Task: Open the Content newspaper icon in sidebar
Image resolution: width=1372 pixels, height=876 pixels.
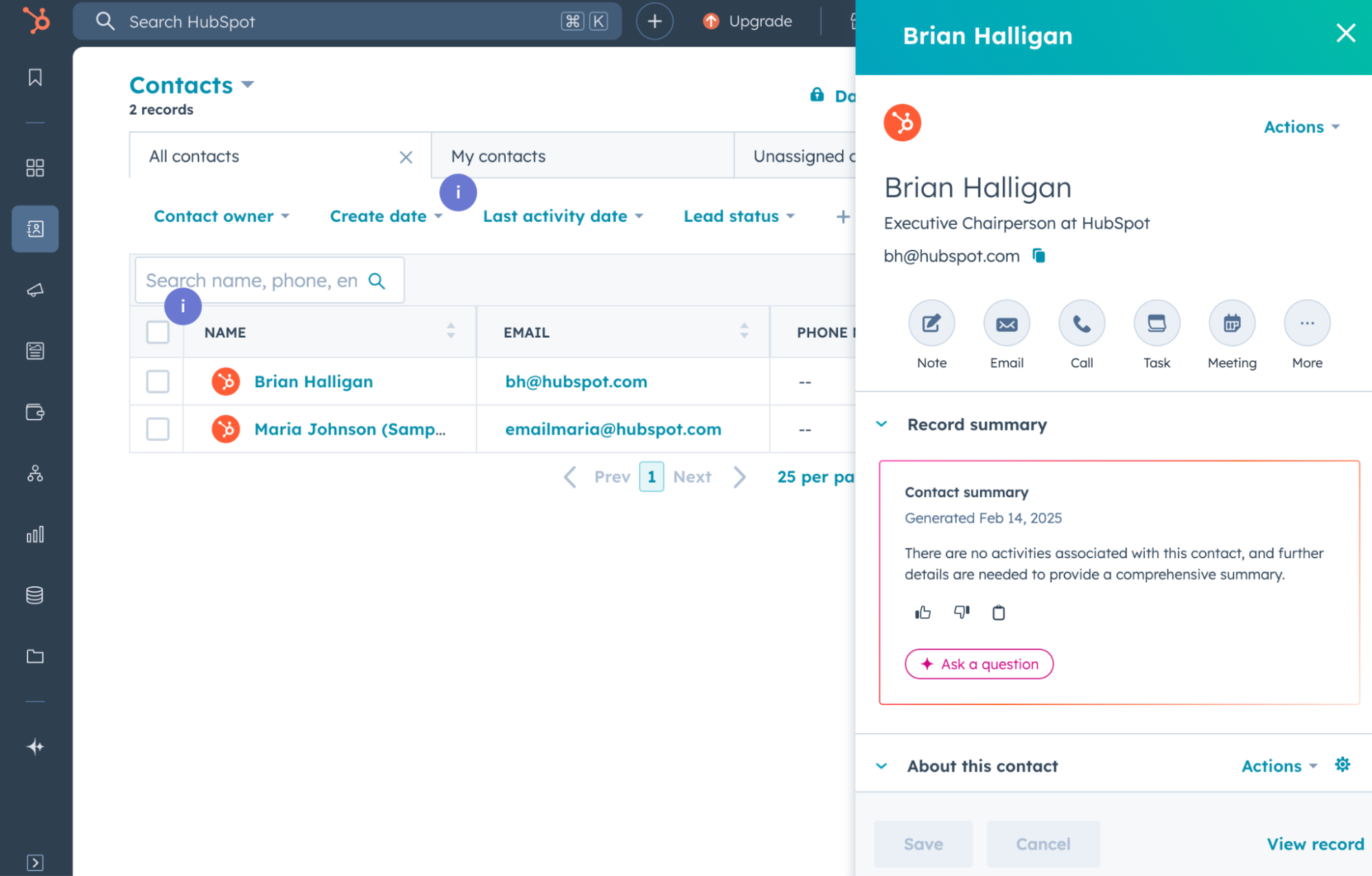Action: pos(35,351)
